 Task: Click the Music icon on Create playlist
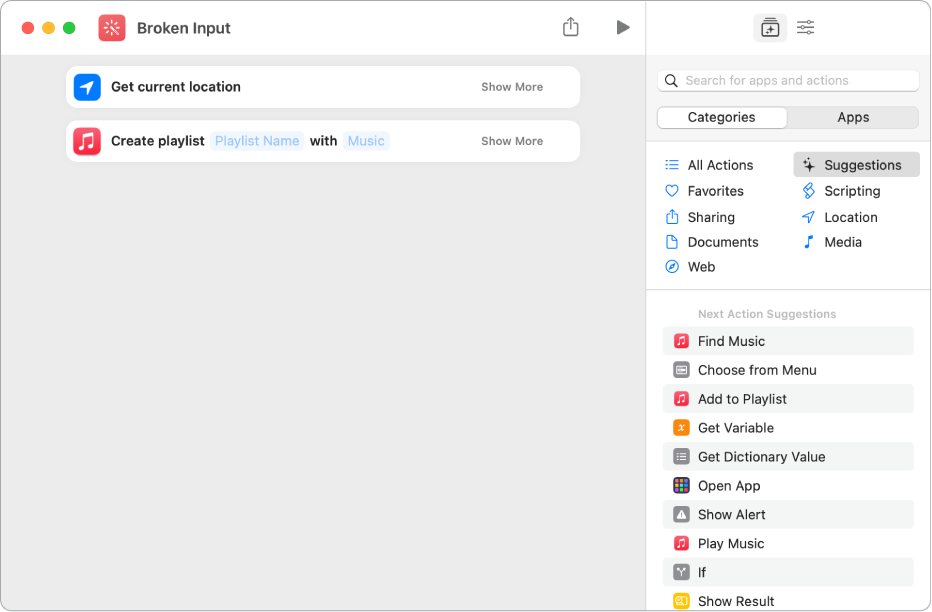pyautogui.click(x=87, y=141)
